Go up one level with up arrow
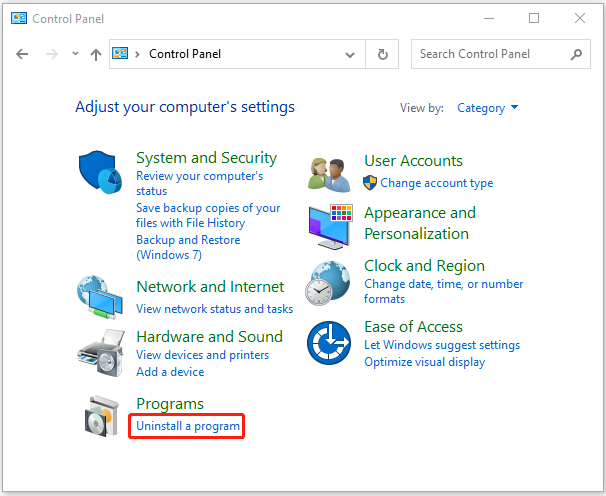Image resolution: width=606 pixels, height=496 pixels. tap(96, 55)
